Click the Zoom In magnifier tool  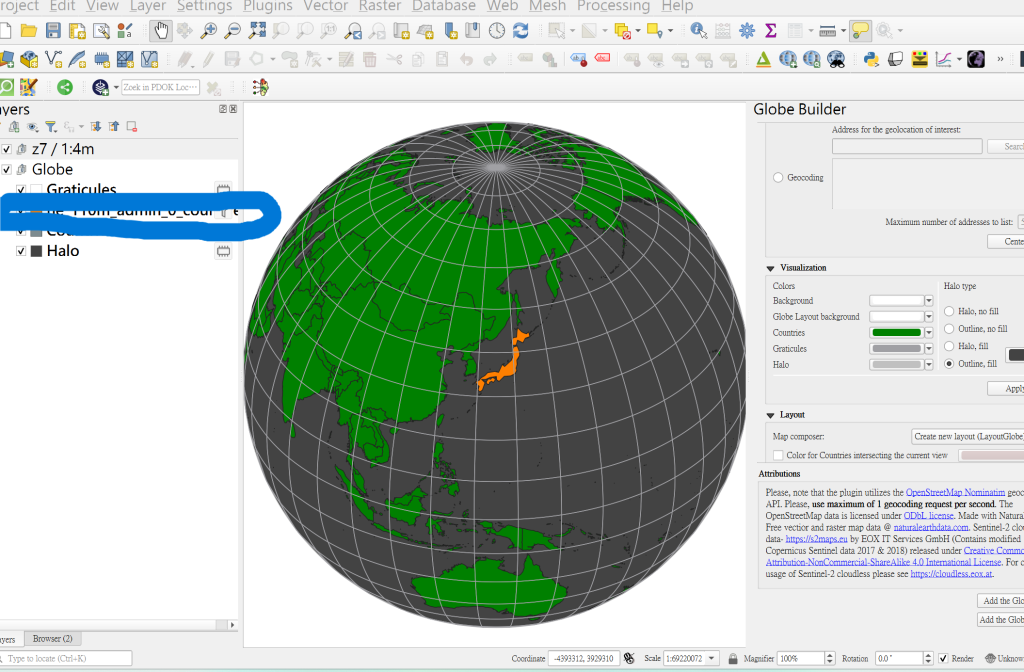pos(208,31)
